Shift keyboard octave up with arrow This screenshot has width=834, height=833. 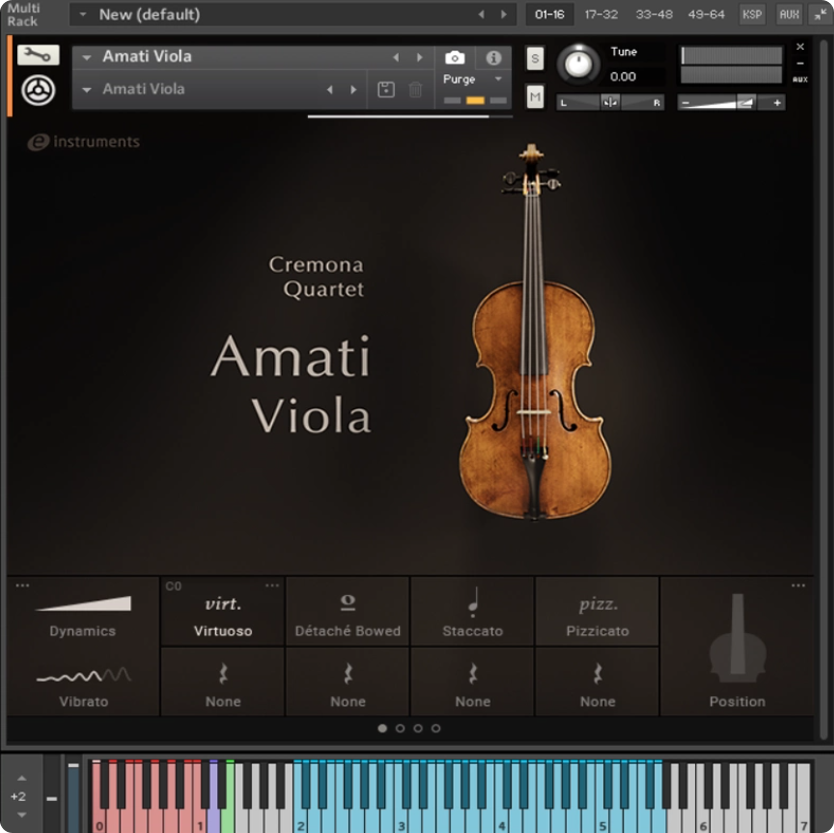(x=21, y=778)
